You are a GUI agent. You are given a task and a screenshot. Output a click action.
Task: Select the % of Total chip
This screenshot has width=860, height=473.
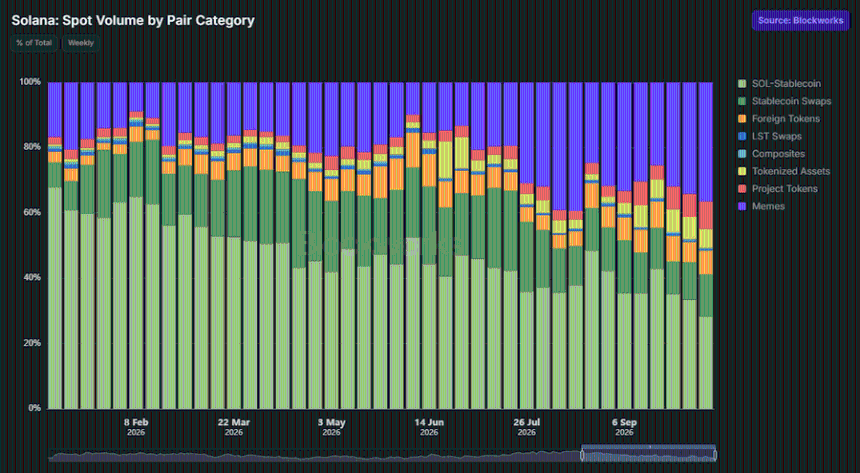point(34,43)
